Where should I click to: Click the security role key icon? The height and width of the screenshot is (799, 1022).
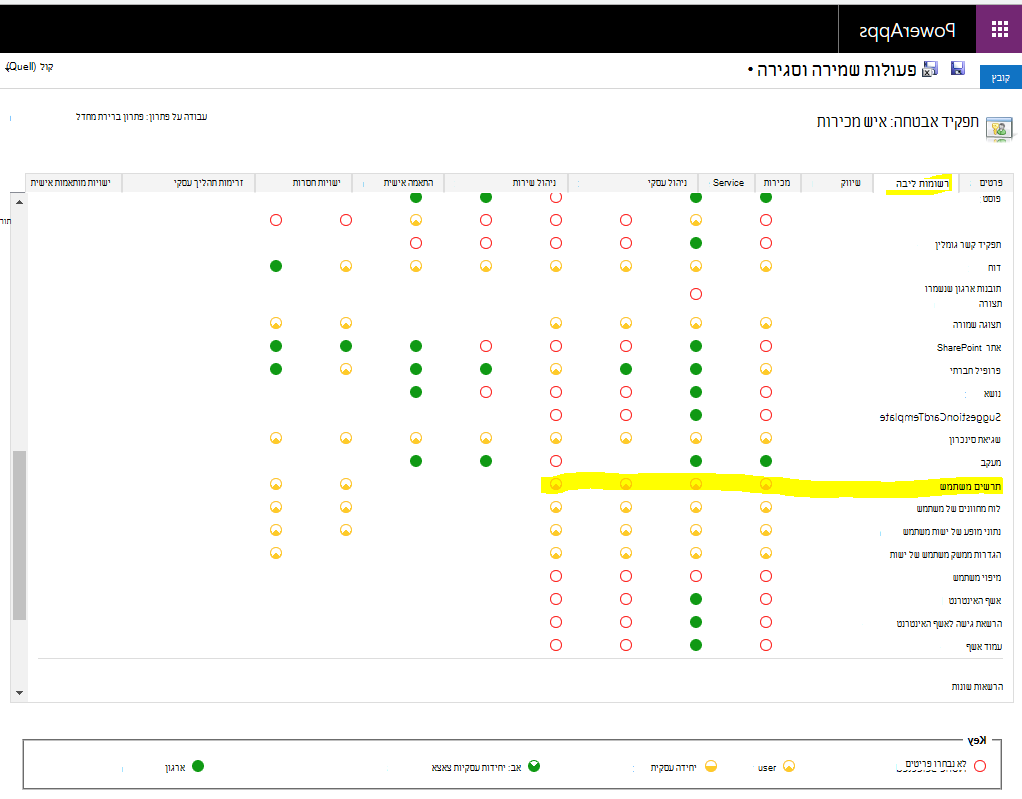(999, 128)
